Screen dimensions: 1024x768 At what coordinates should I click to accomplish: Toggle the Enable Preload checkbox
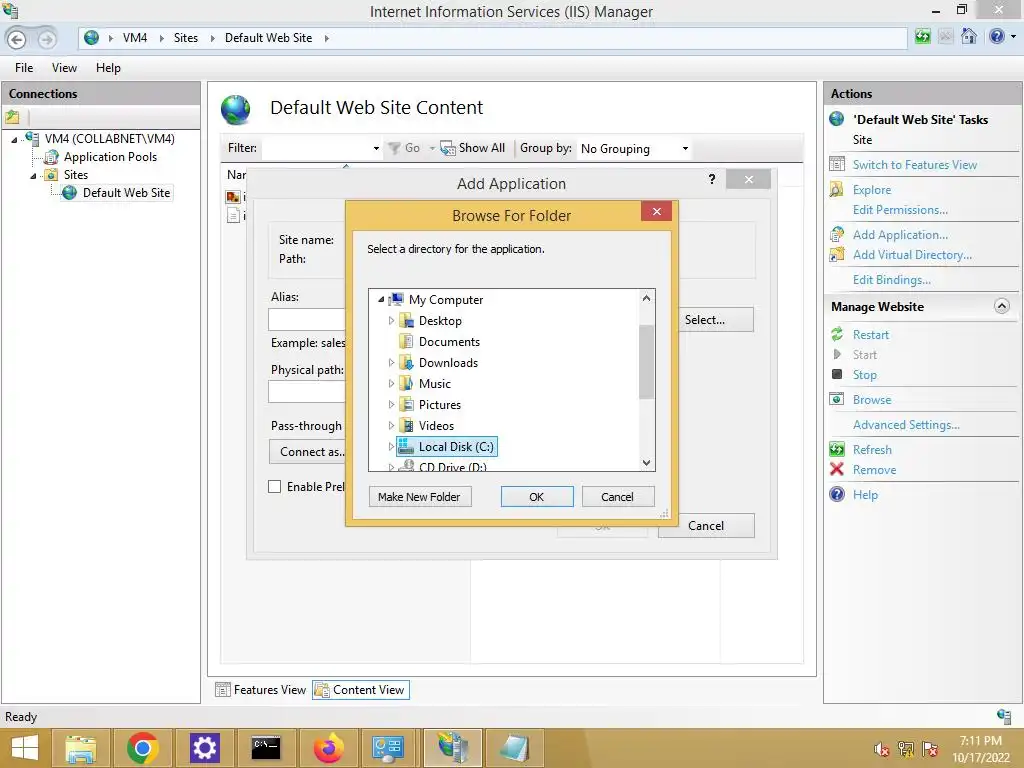click(275, 487)
